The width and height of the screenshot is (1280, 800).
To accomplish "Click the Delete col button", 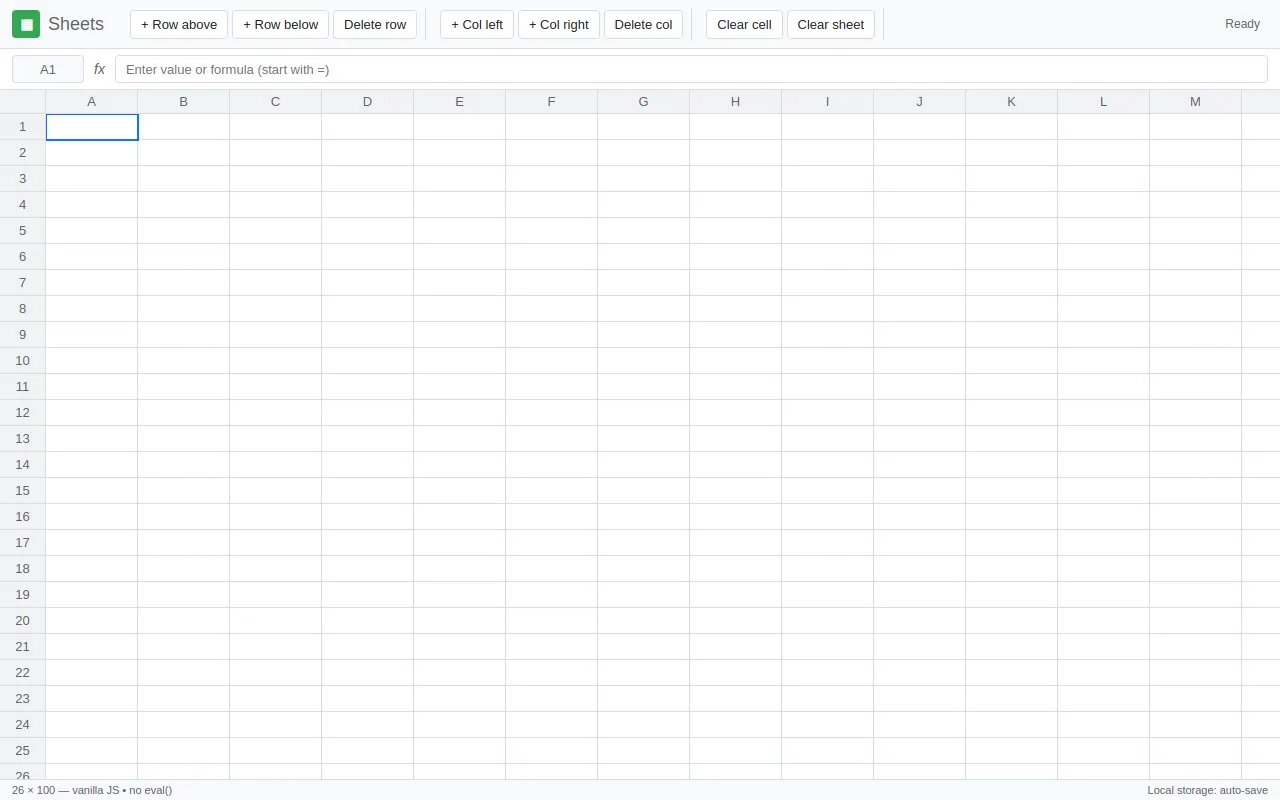I will coord(643,24).
